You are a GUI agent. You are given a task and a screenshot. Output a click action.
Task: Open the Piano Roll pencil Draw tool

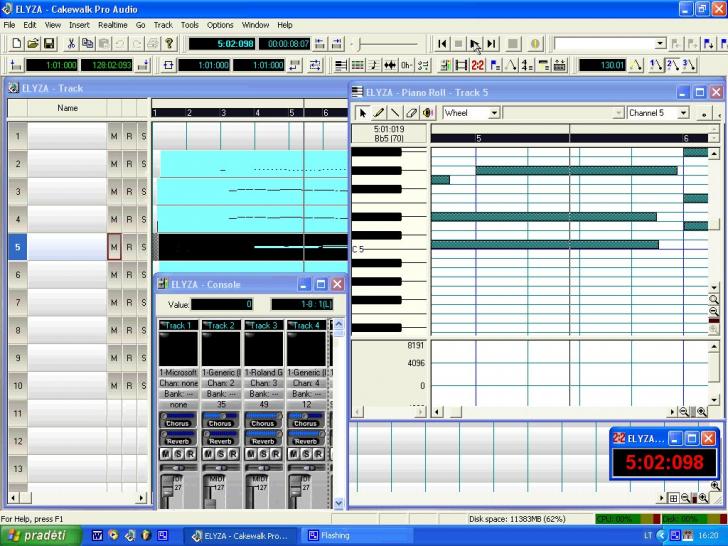click(x=379, y=113)
